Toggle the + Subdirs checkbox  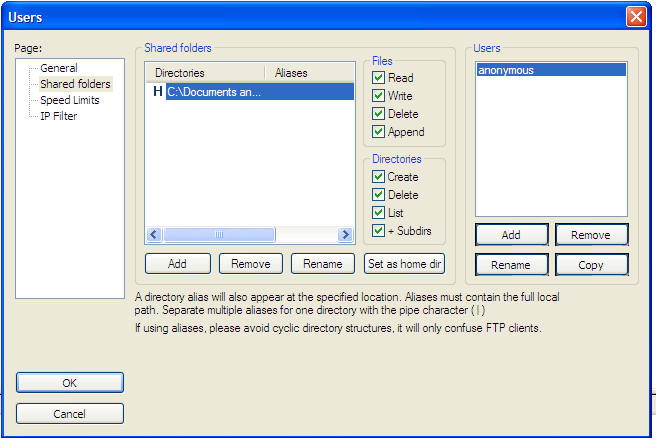pyautogui.click(x=378, y=231)
